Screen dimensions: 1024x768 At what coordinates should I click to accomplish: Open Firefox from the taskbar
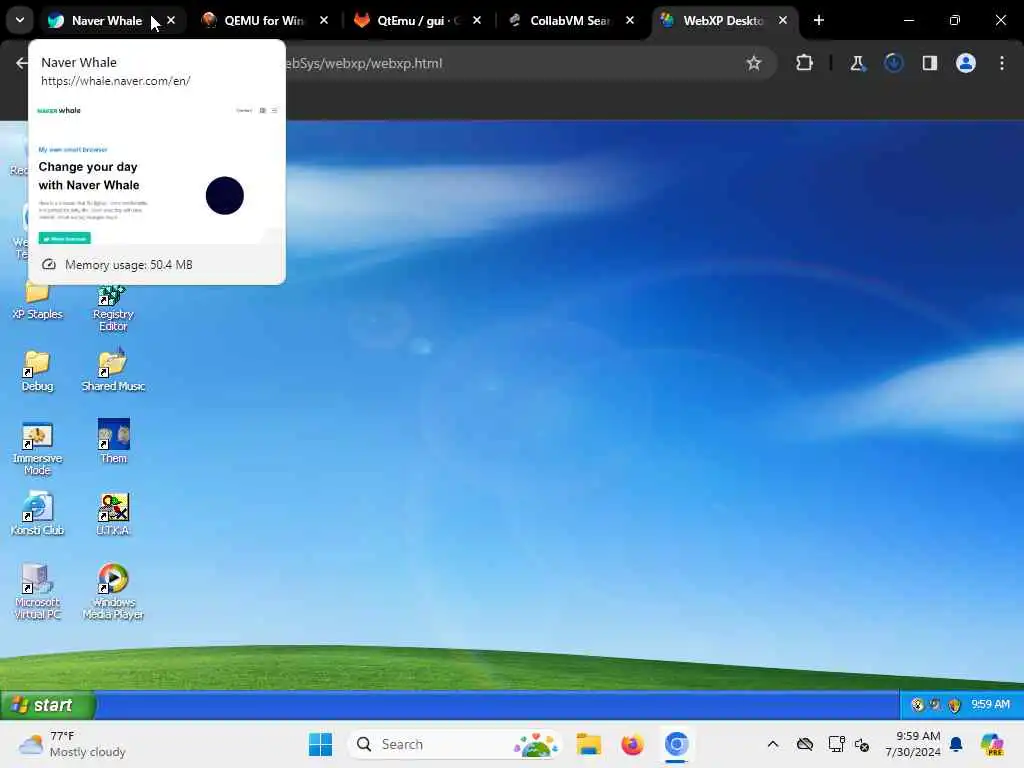click(x=632, y=744)
